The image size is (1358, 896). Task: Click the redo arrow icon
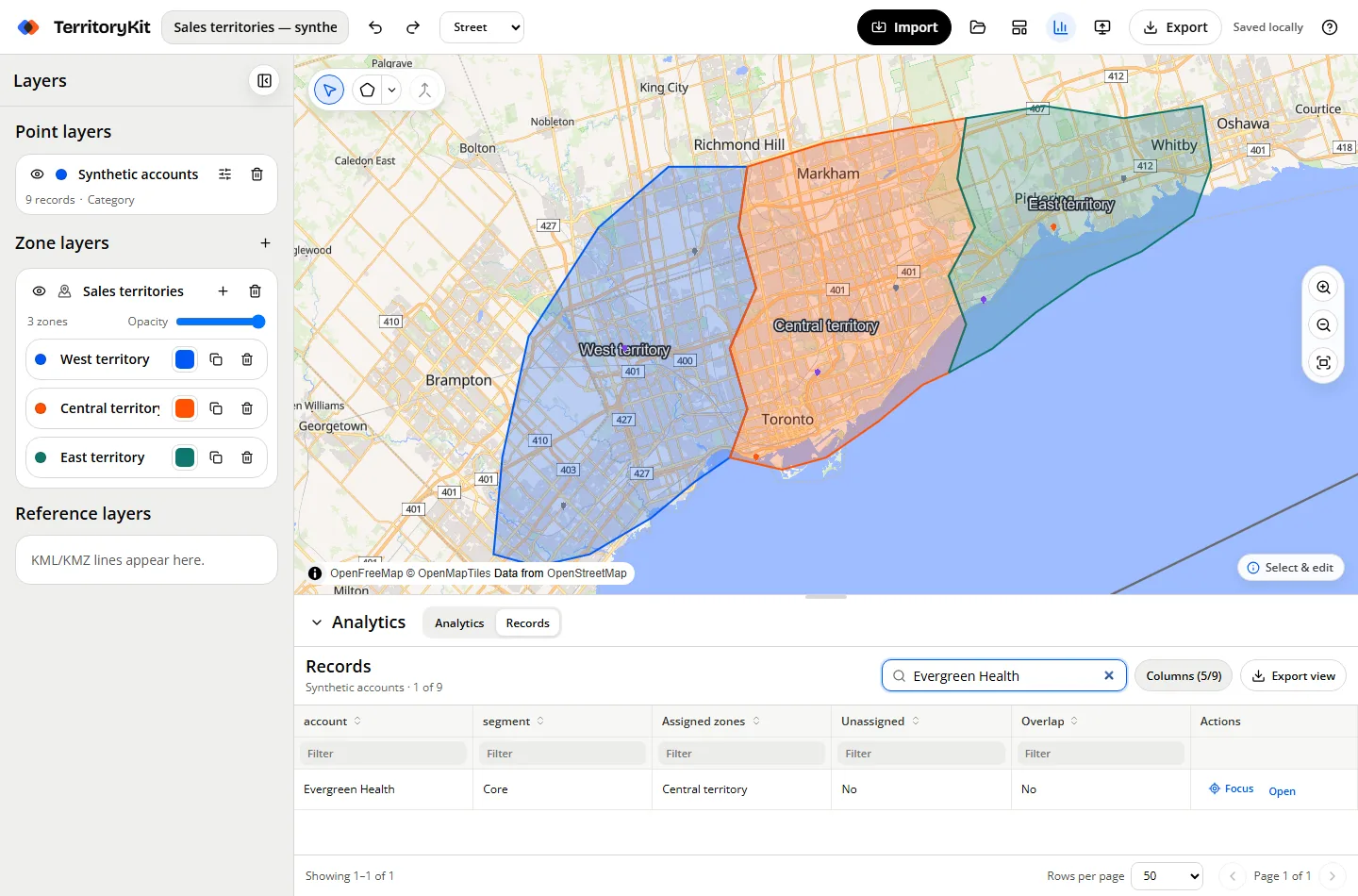413,27
